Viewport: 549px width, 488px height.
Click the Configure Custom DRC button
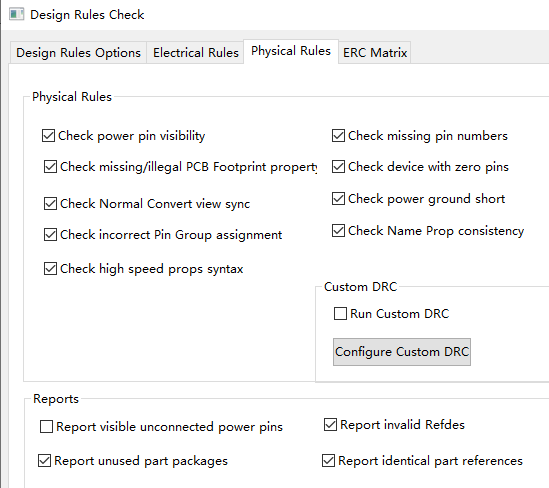pyautogui.click(x=402, y=352)
